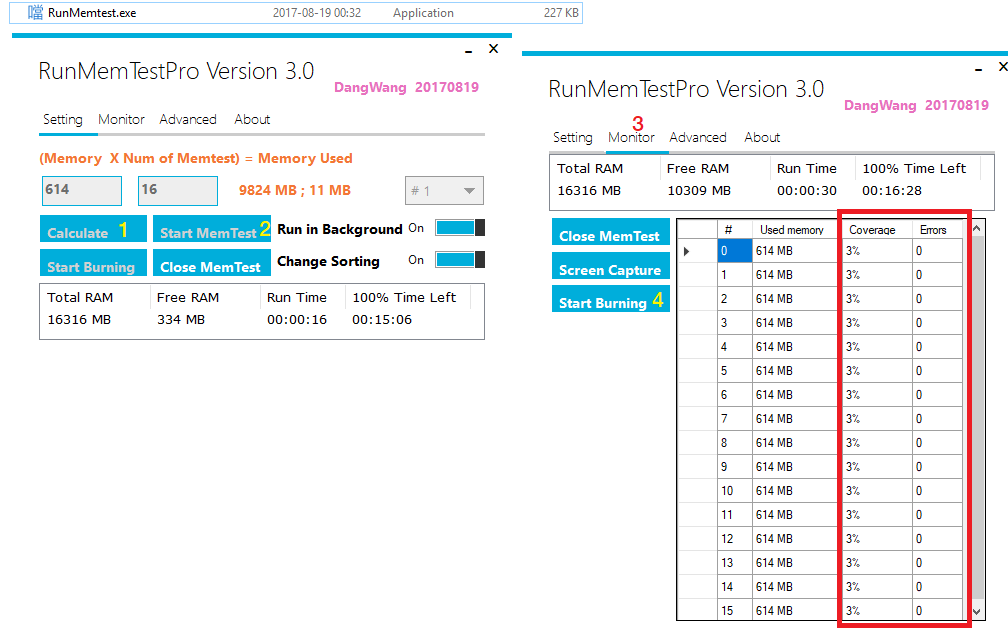
Task: Click the Screen Capture button
Action: [611, 266]
